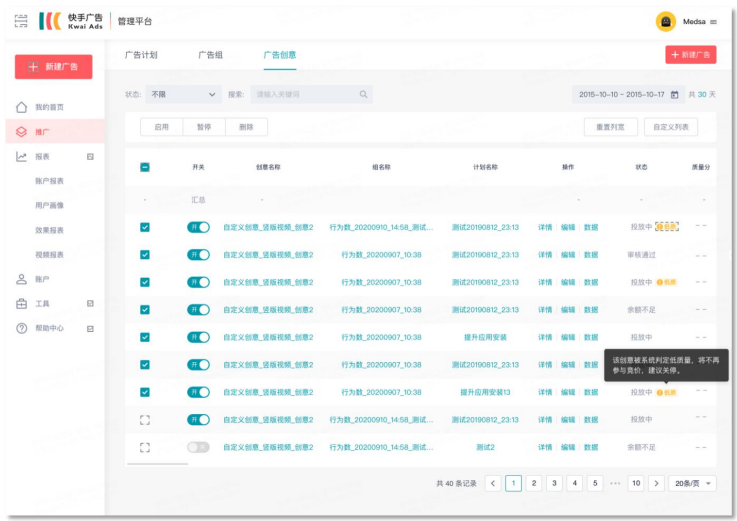The height and width of the screenshot is (521, 737).
Task: Click the 低质 warning badge in the 提升应用安装13 row
Action: pyautogui.click(x=666, y=393)
